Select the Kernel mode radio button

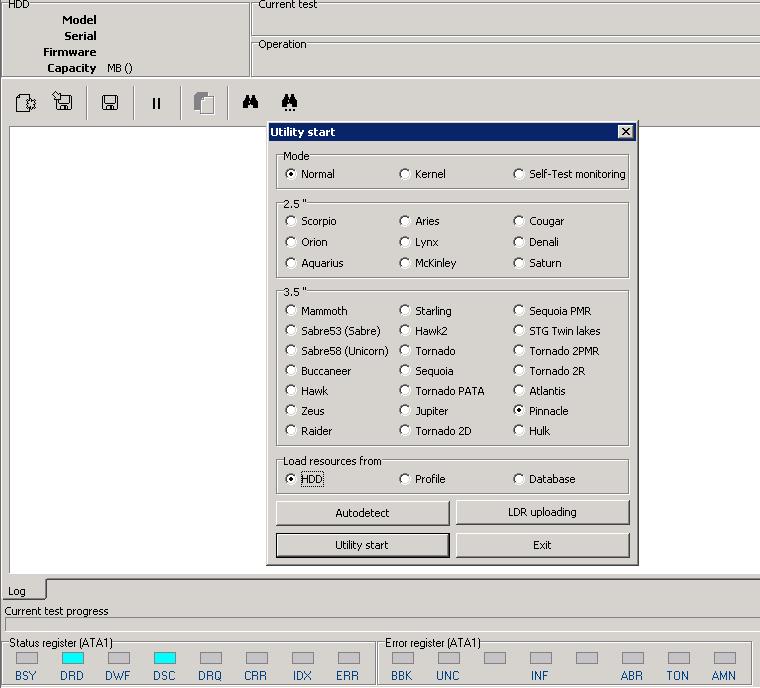[422, 174]
